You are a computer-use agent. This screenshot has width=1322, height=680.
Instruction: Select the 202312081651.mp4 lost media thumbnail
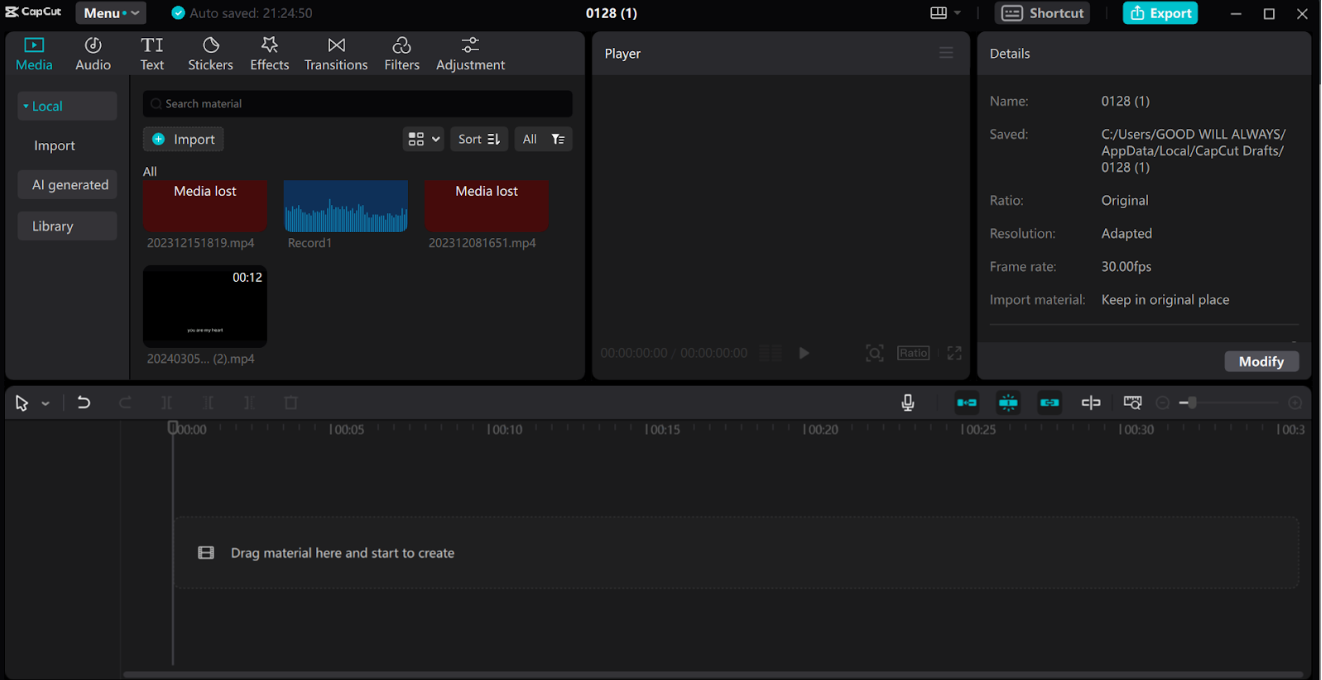pyautogui.click(x=487, y=205)
